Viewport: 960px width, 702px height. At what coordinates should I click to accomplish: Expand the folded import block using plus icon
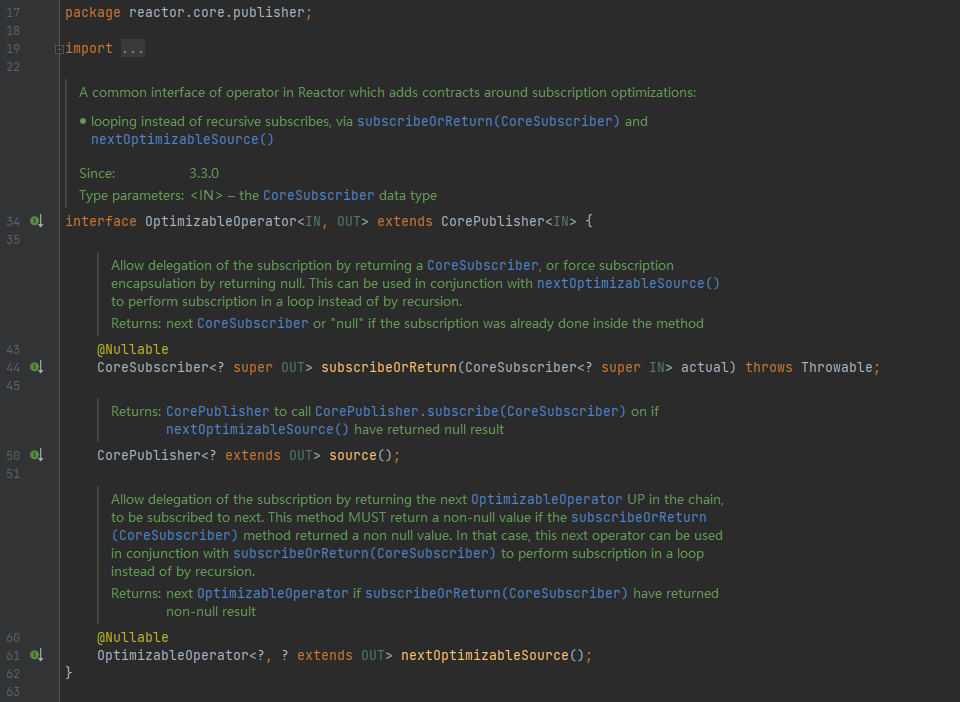59,49
